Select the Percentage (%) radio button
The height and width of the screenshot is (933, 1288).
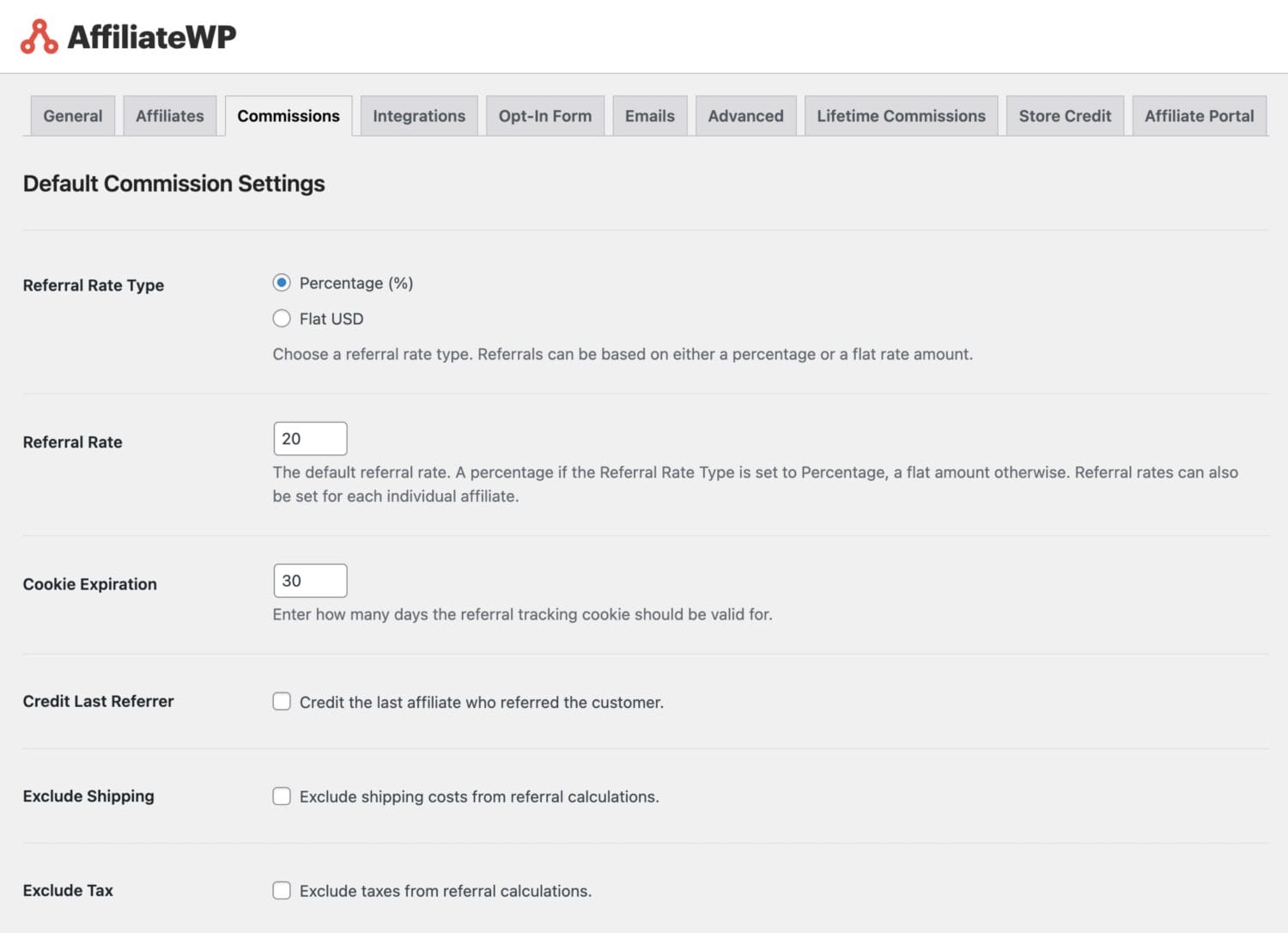click(282, 283)
